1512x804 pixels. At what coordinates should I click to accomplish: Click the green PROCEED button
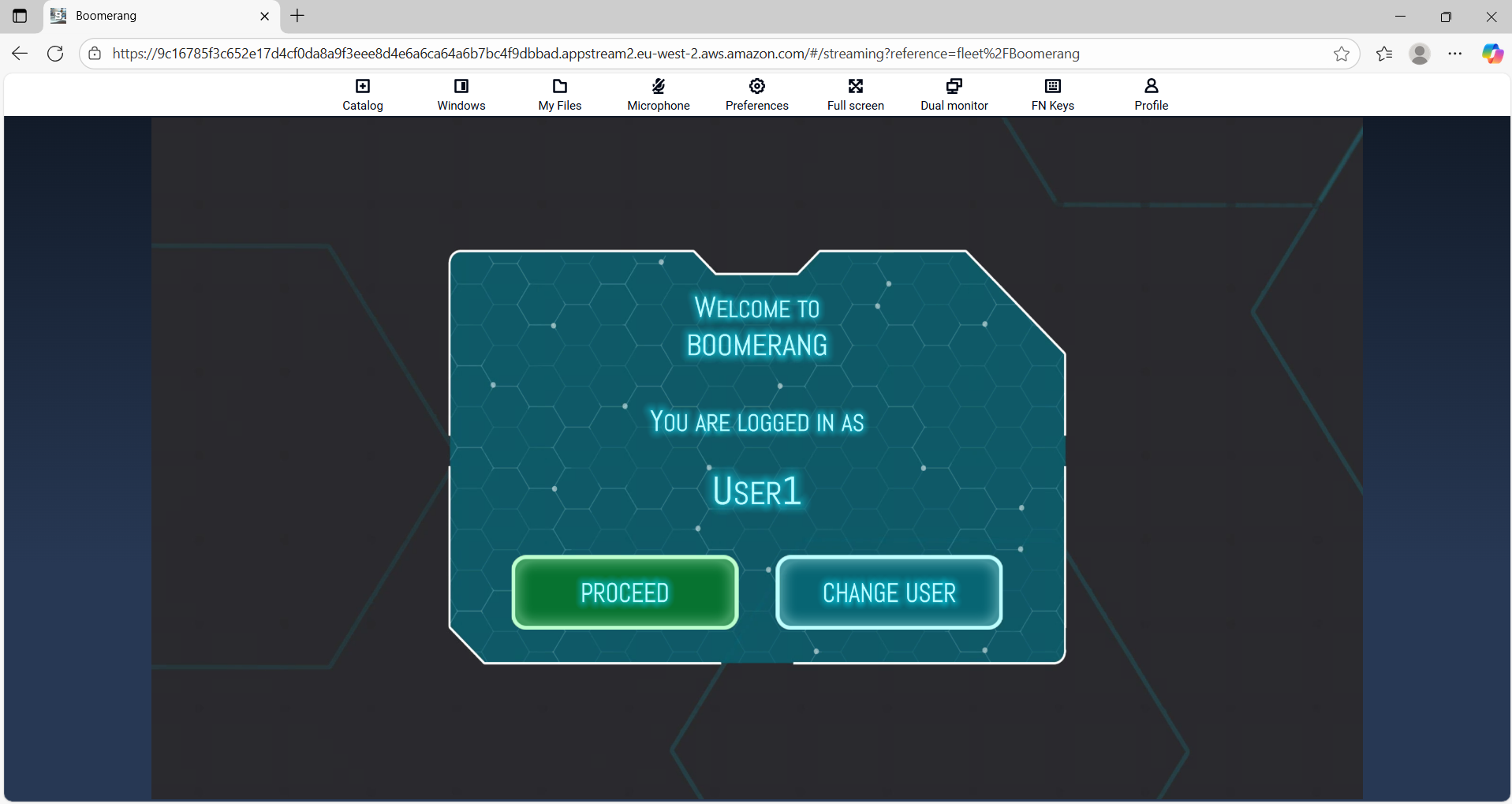point(625,593)
